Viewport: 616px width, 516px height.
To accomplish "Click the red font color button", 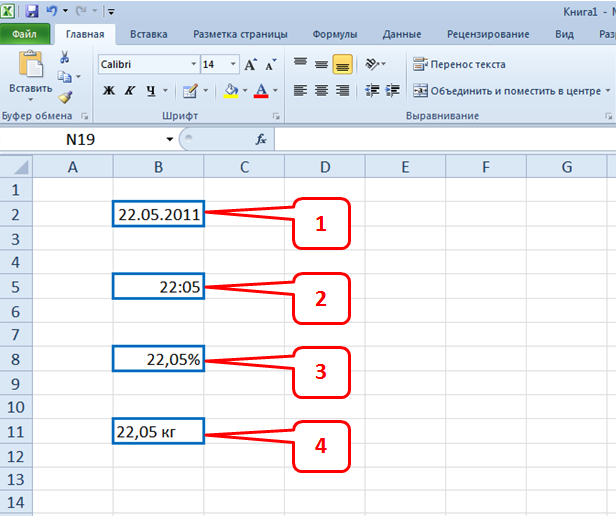I will point(260,91).
